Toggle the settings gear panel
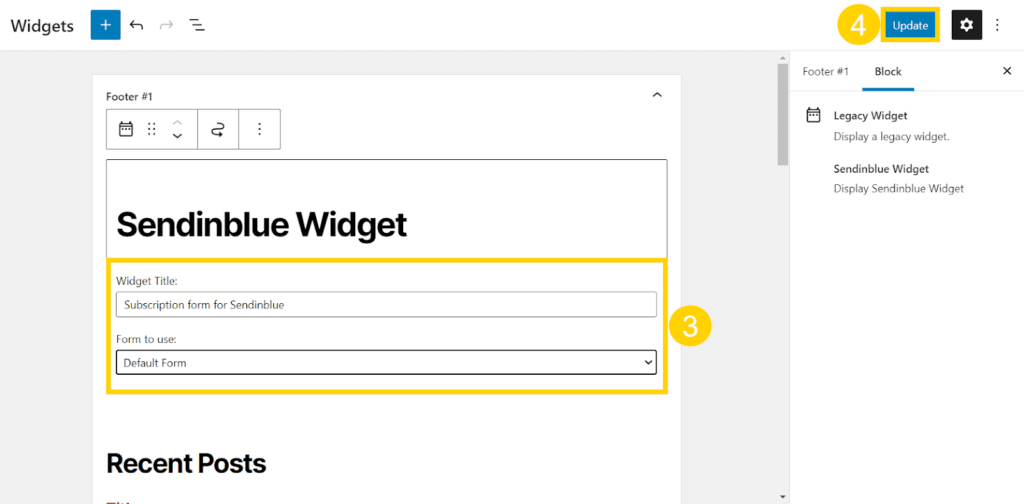1024x504 pixels. pos(967,25)
